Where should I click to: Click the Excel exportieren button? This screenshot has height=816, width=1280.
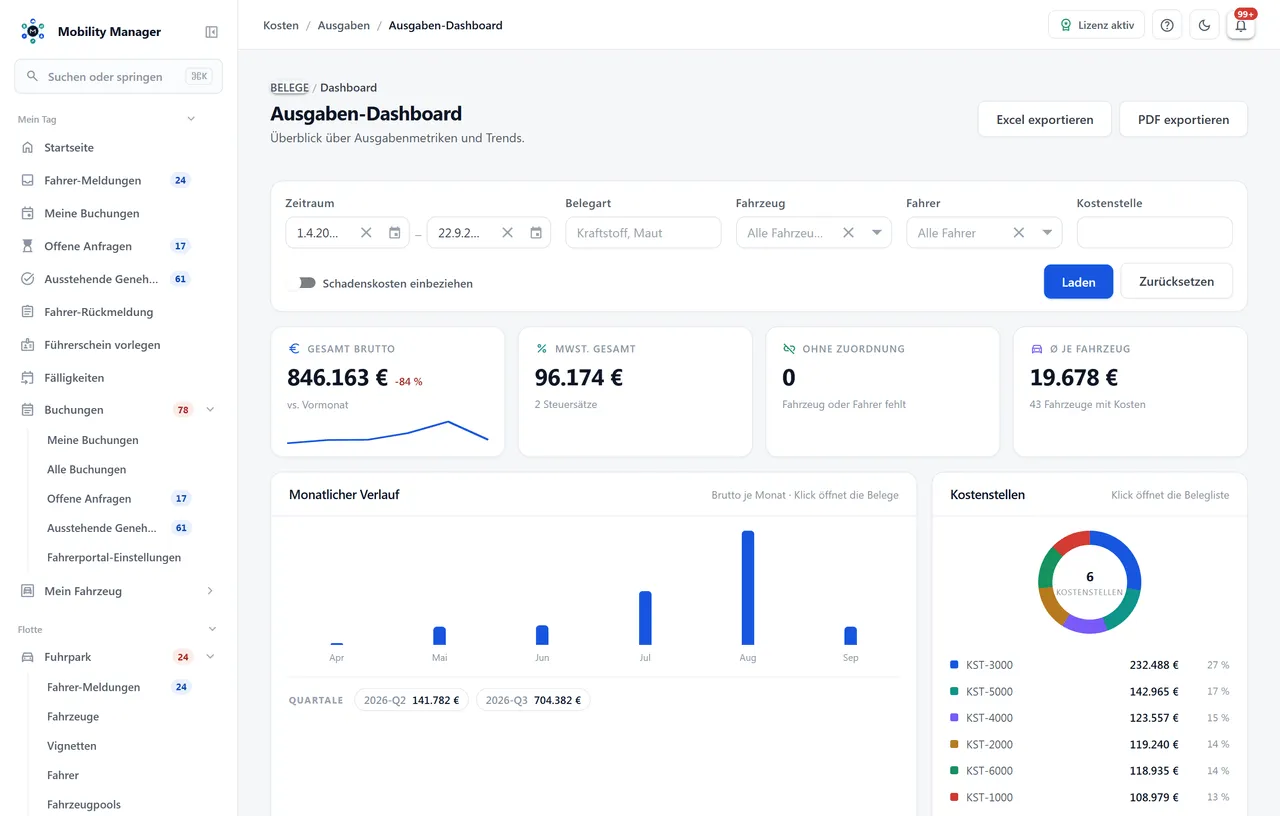coord(1045,119)
